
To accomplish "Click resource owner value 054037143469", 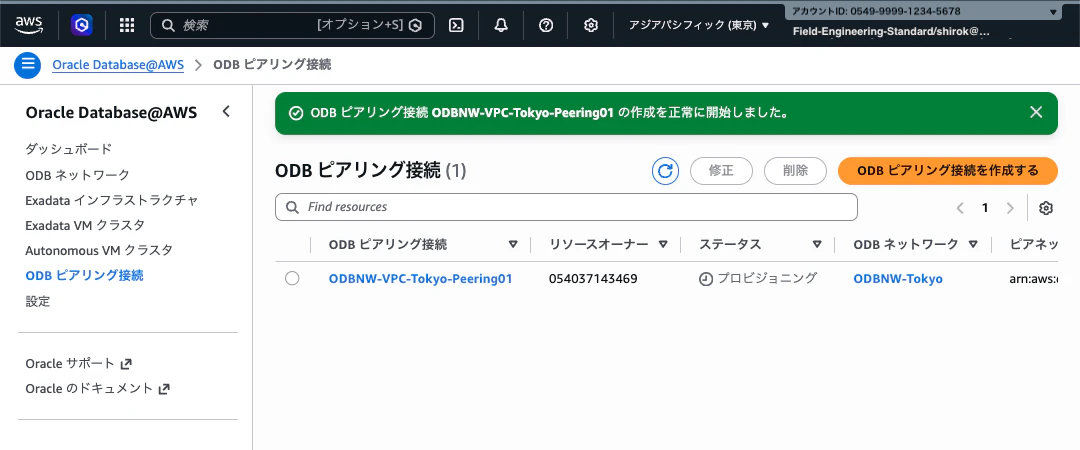I will [593, 279].
